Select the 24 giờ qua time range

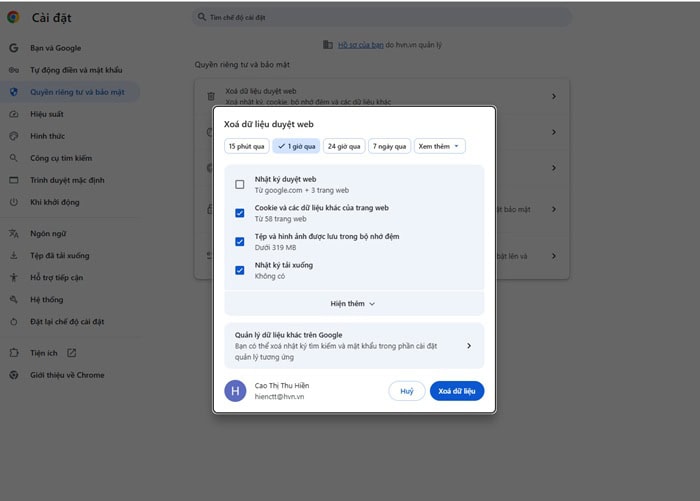tap(344, 146)
